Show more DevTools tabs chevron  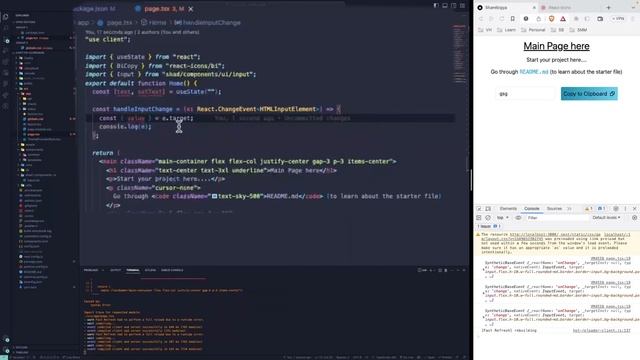tap(569, 209)
